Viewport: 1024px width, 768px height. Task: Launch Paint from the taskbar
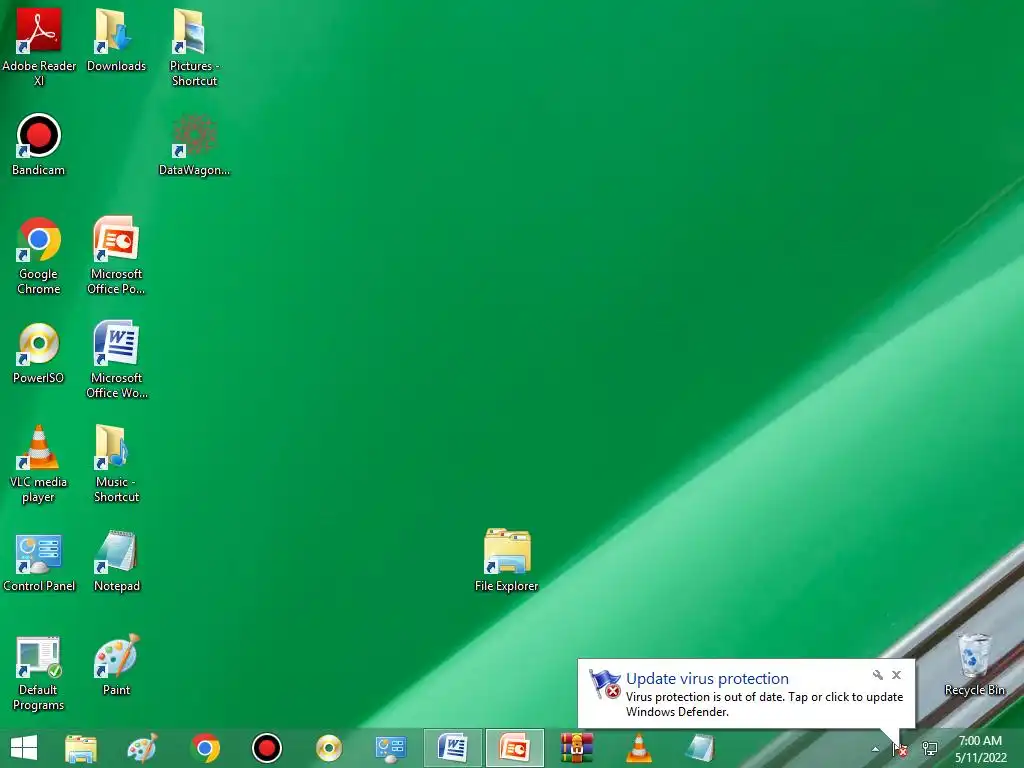click(142, 748)
